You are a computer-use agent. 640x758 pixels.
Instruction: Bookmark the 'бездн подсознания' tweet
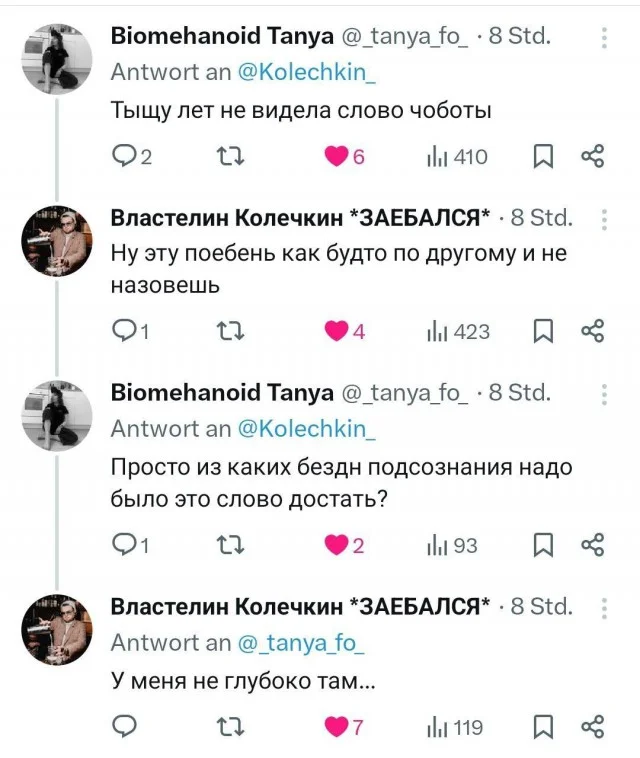545,544
